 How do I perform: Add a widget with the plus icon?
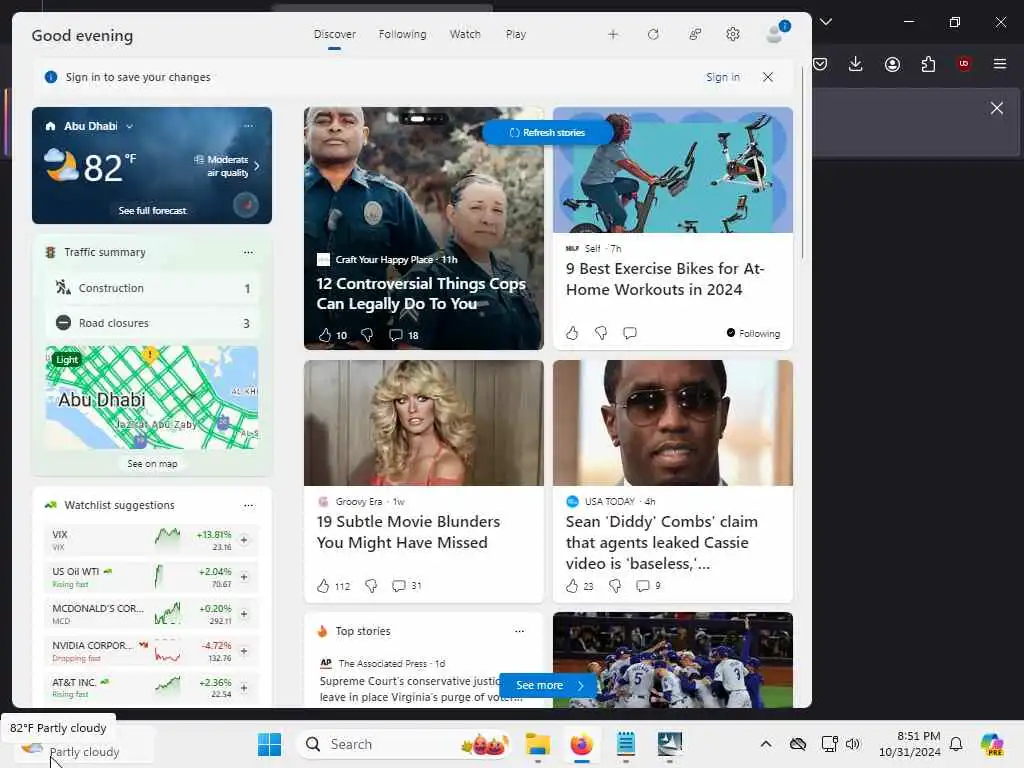613,34
